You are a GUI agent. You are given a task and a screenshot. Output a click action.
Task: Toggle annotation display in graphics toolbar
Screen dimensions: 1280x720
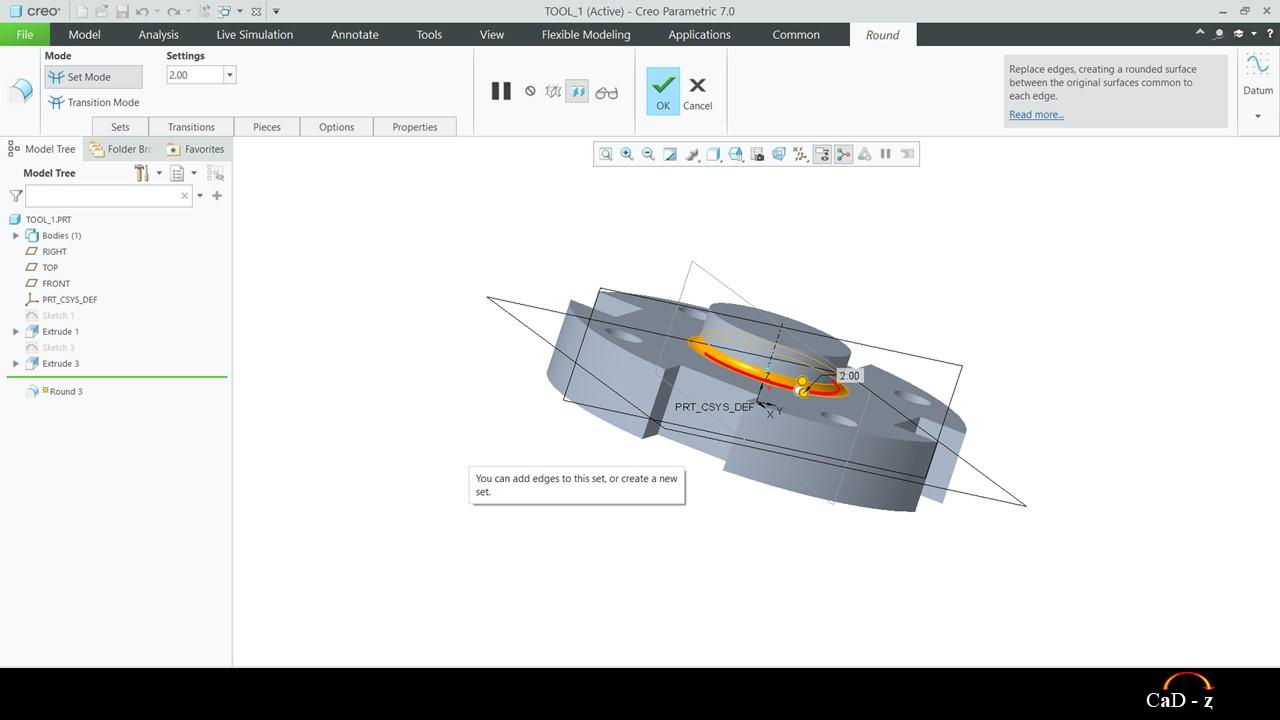(822, 154)
